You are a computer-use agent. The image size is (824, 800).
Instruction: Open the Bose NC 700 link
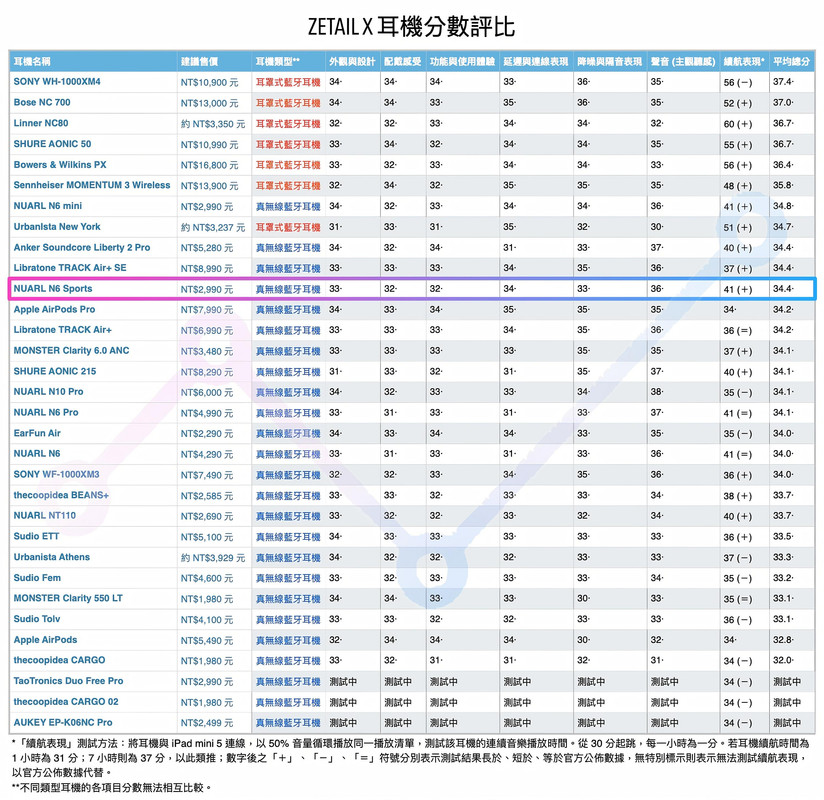pos(42,102)
